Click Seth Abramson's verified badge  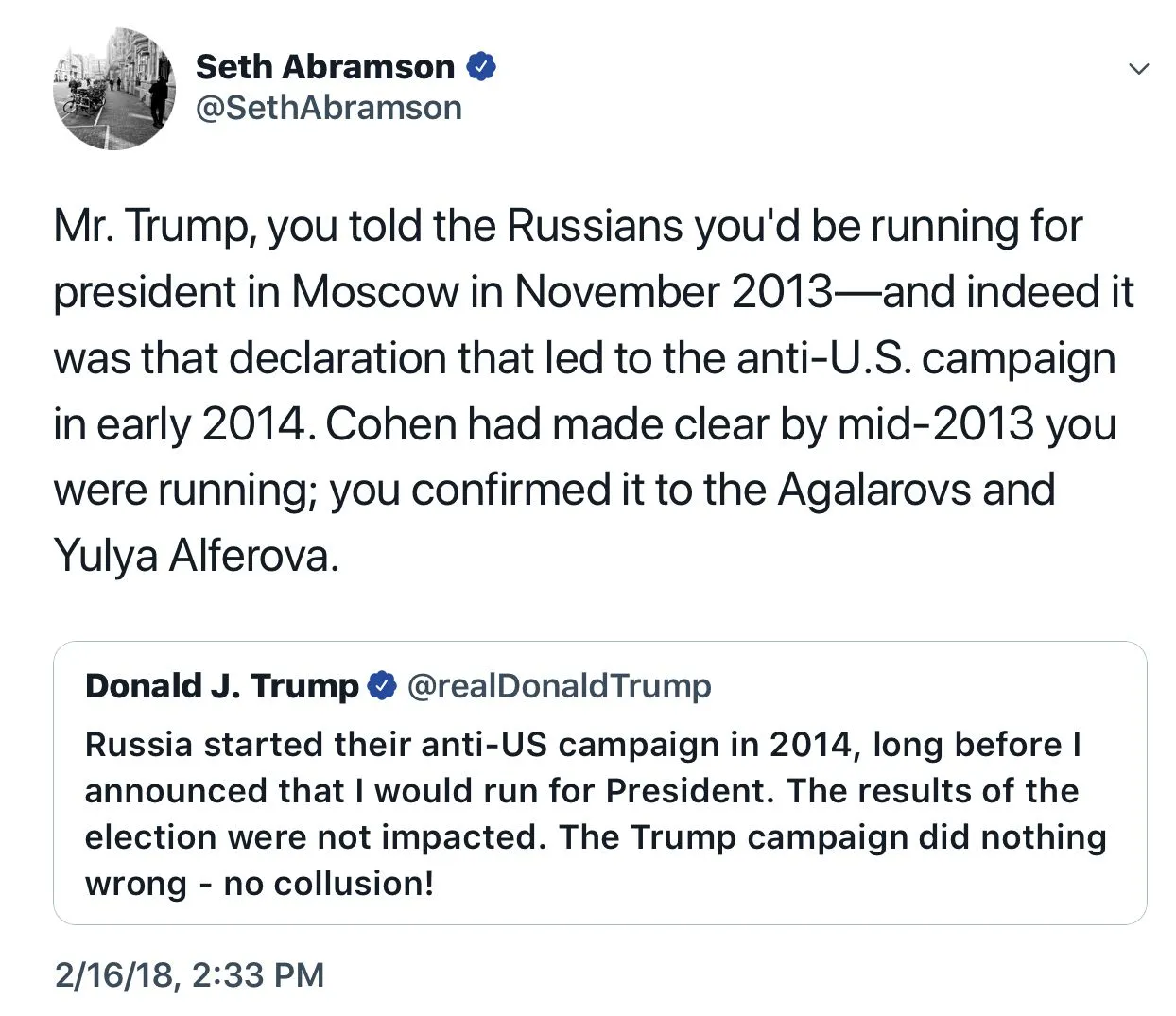(x=481, y=67)
